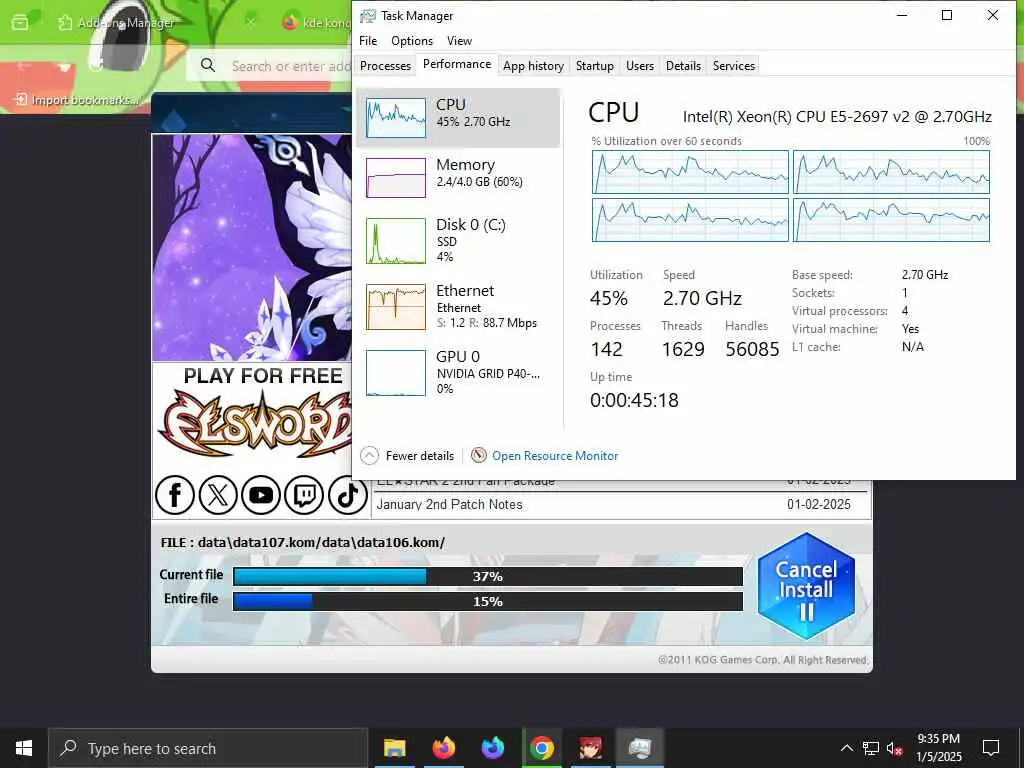Click the Task Manager title bar icon
This screenshot has width=1024, height=768.
tap(368, 16)
